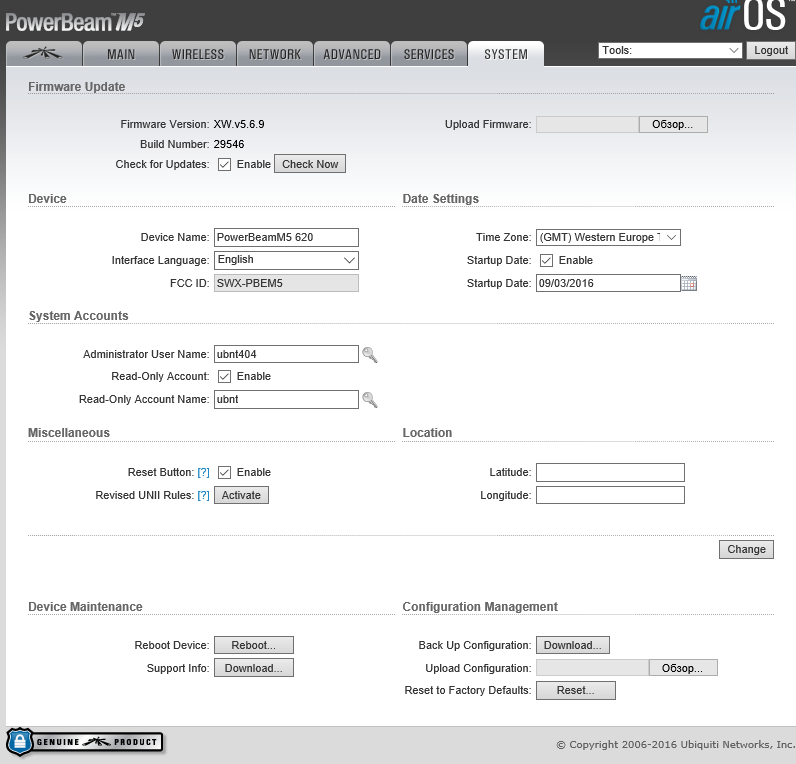Click the Reboot... button
The image size is (796, 764).
pos(254,645)
